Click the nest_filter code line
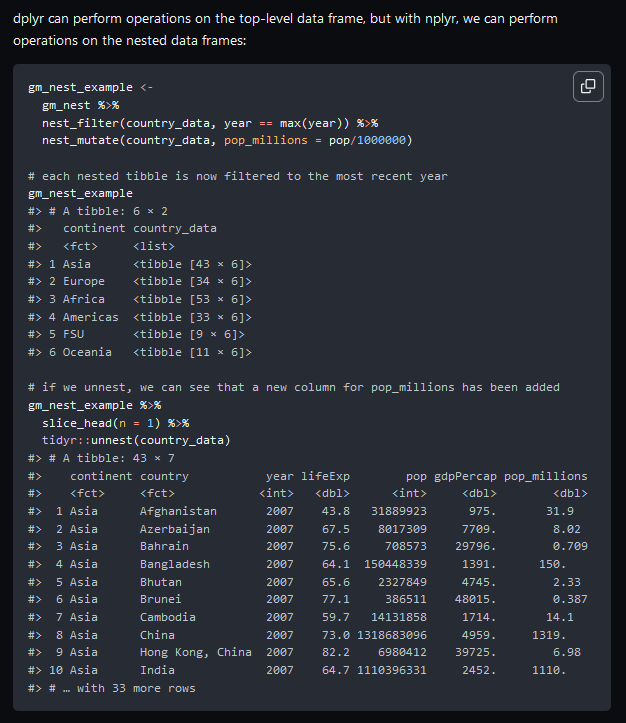The width and height of the screenshot is (626, 723). [x=210, y=123]
